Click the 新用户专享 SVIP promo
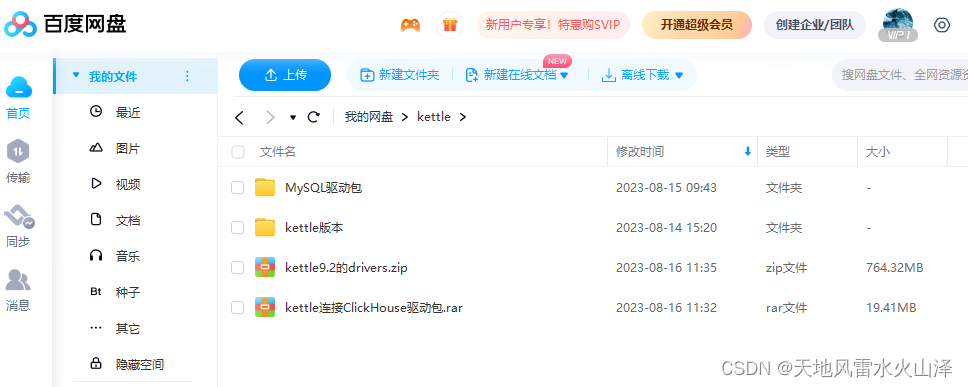 click(553, 25)
